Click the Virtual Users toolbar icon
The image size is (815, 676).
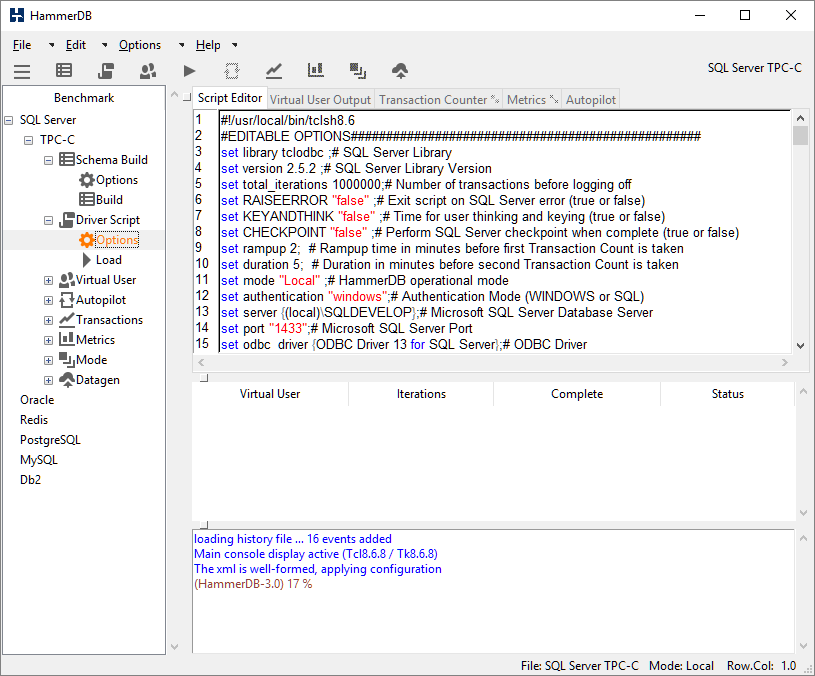tap(148, 71)
